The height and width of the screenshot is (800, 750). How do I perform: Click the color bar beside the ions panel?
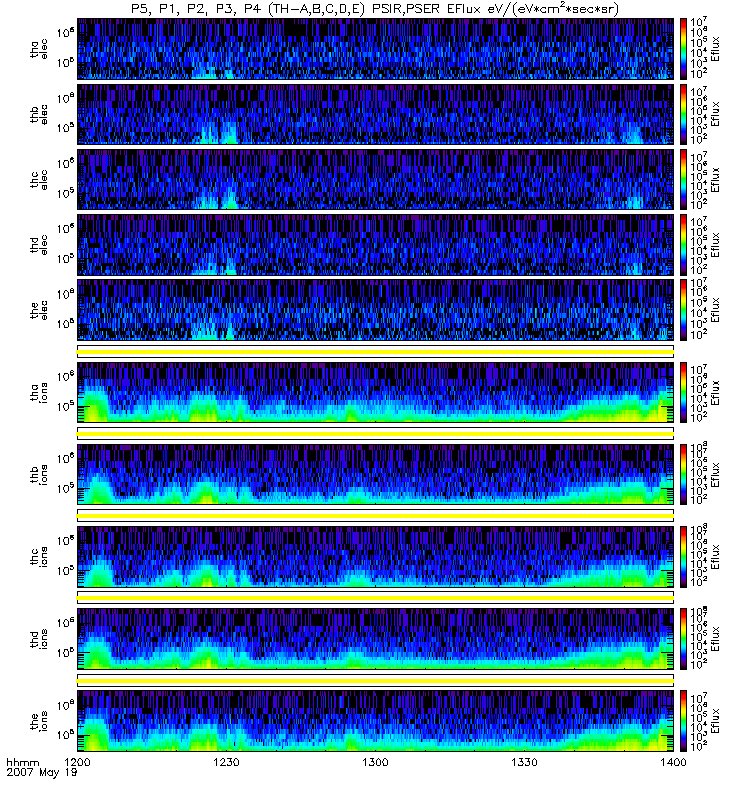click(x=684, y=721)
